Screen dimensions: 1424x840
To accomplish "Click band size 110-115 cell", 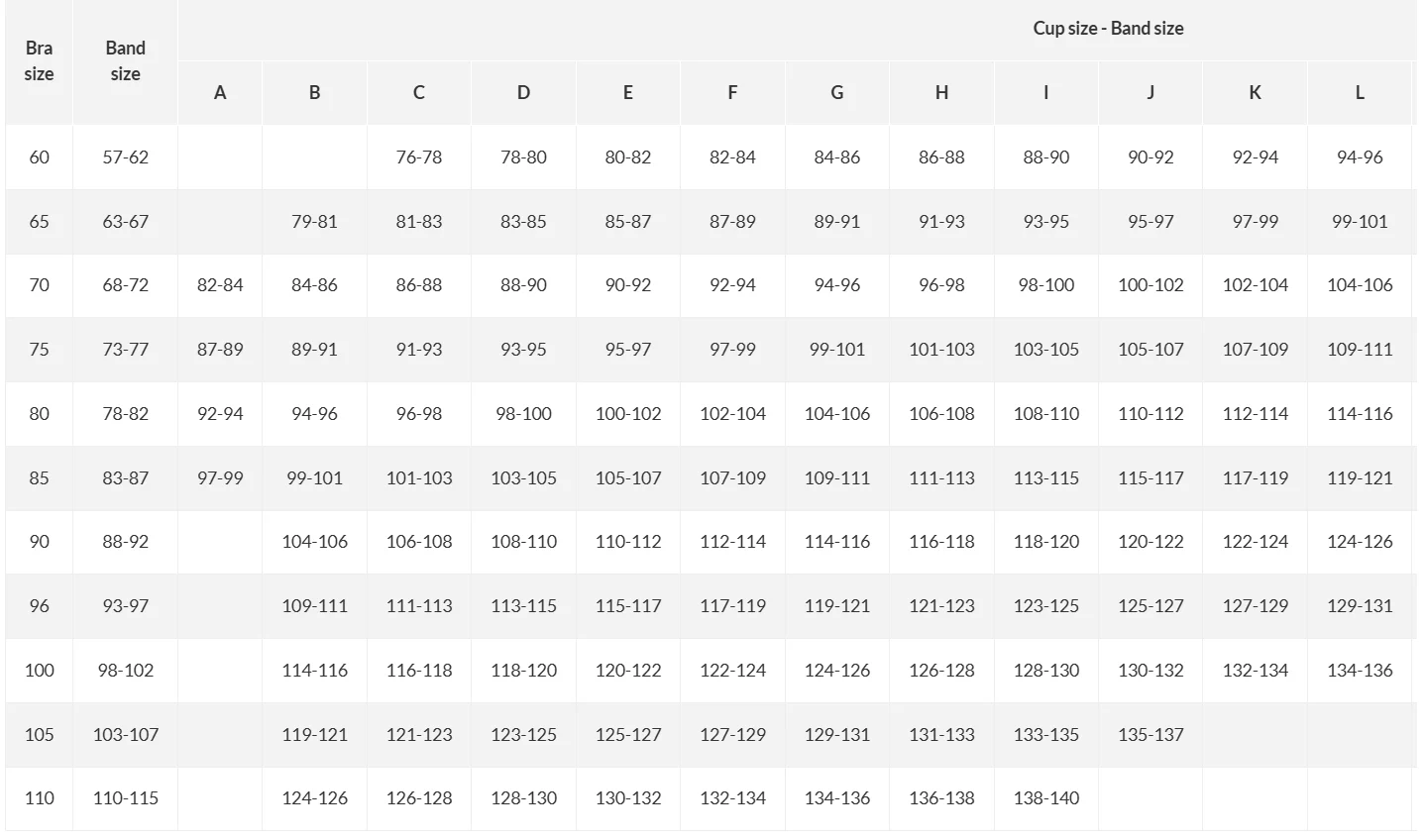I will [x=125, y=797].
